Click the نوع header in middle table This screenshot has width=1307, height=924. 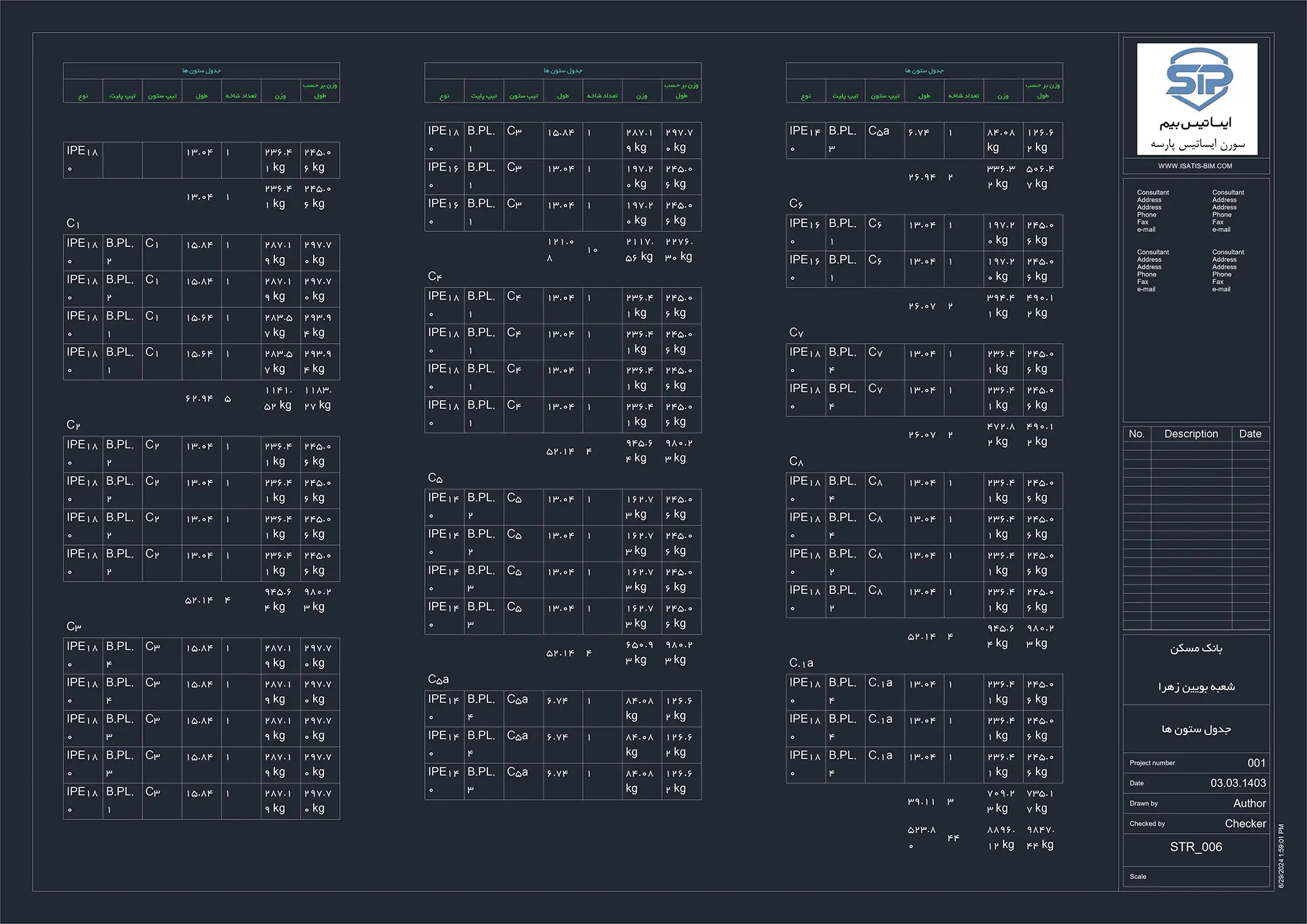(444, 96)
